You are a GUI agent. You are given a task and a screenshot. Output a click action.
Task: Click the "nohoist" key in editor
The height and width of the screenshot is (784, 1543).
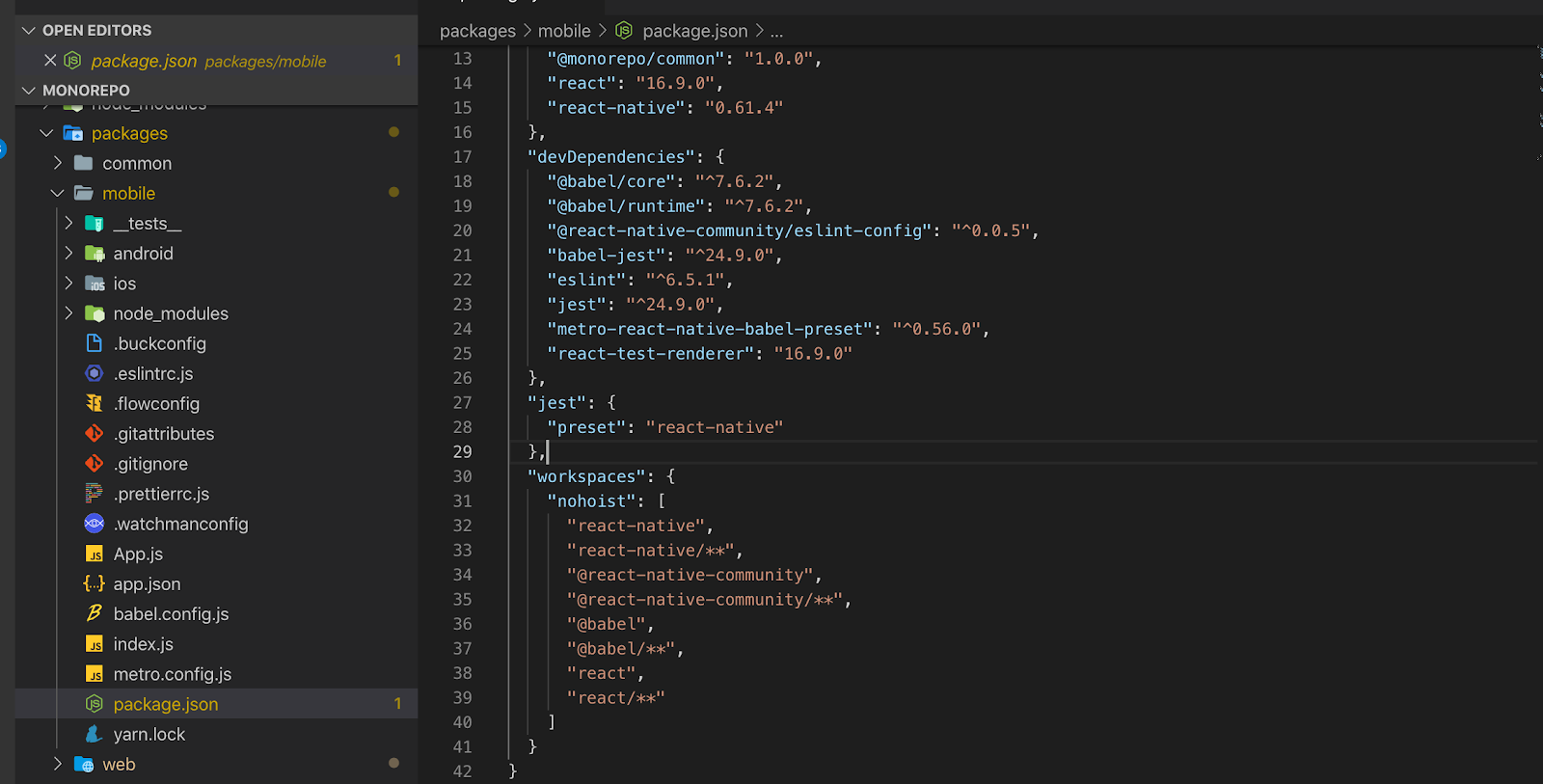pyautogui.click(x=592, y=500)
